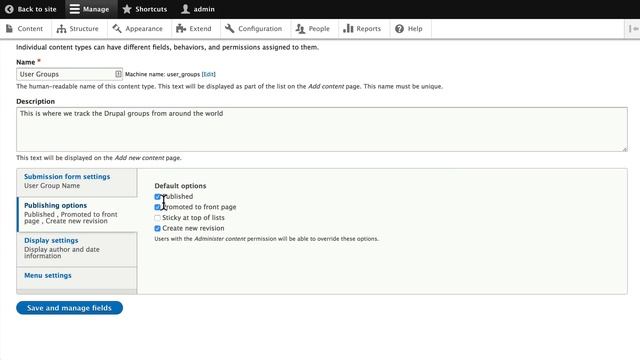Uncheck Create new revision

(x=157, y=229)
